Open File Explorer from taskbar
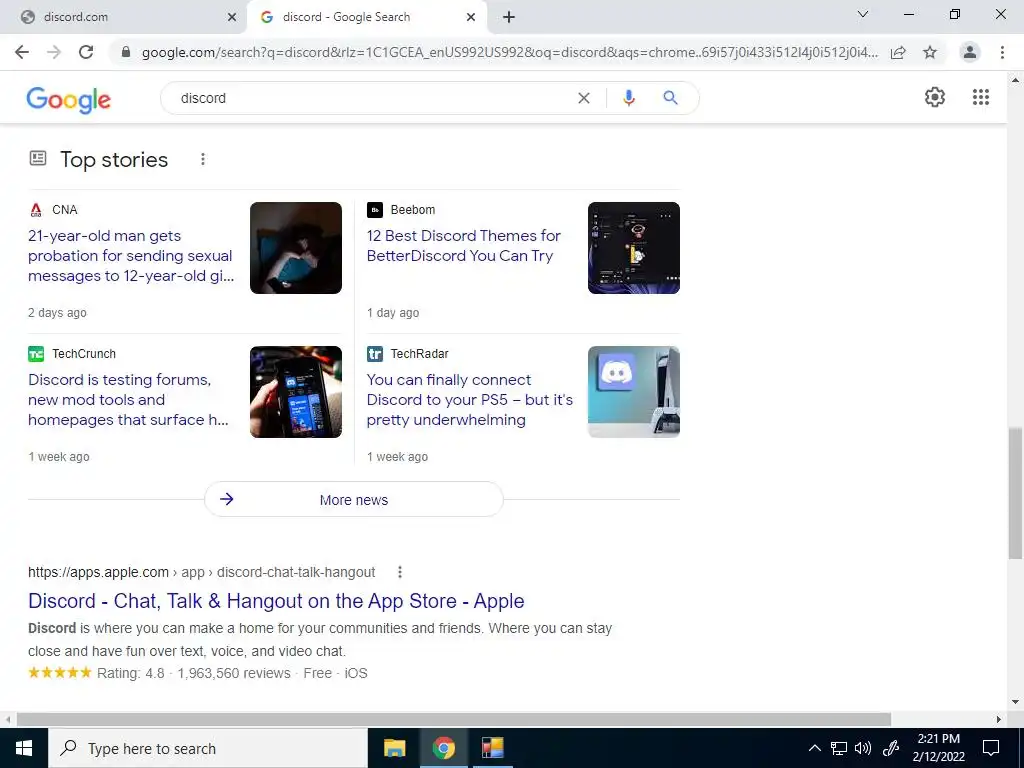 [394, 748]
